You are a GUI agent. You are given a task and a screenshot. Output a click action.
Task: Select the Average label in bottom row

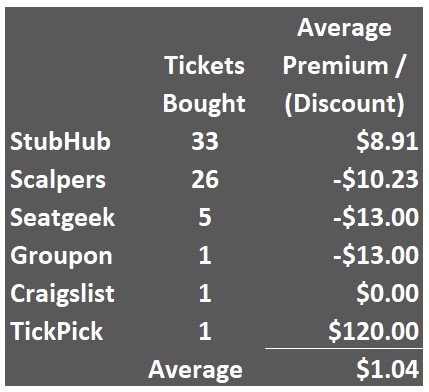pos(195,370)
